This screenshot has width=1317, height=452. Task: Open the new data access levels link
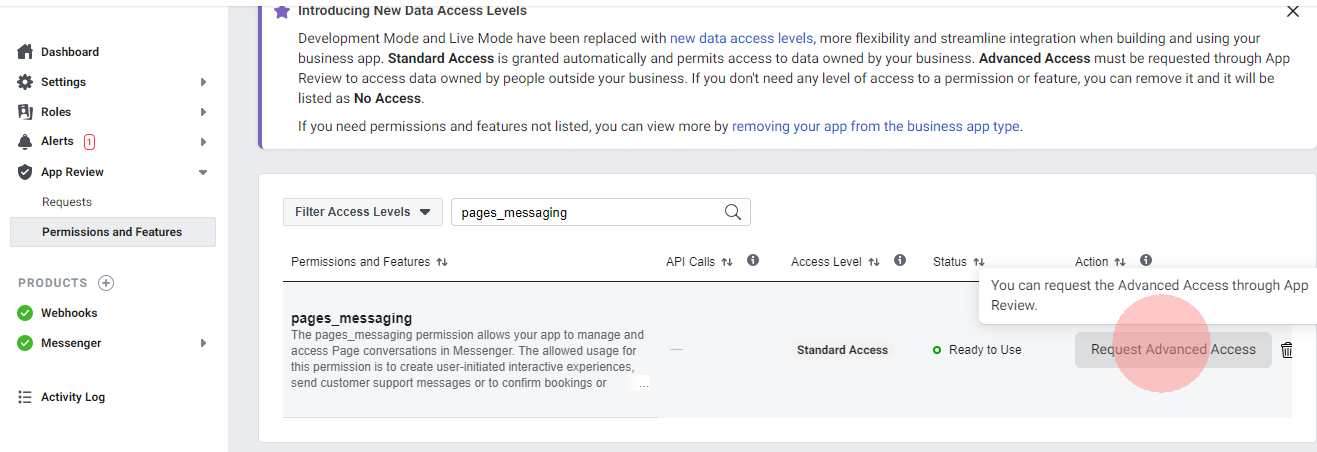(x=741, y=38)
